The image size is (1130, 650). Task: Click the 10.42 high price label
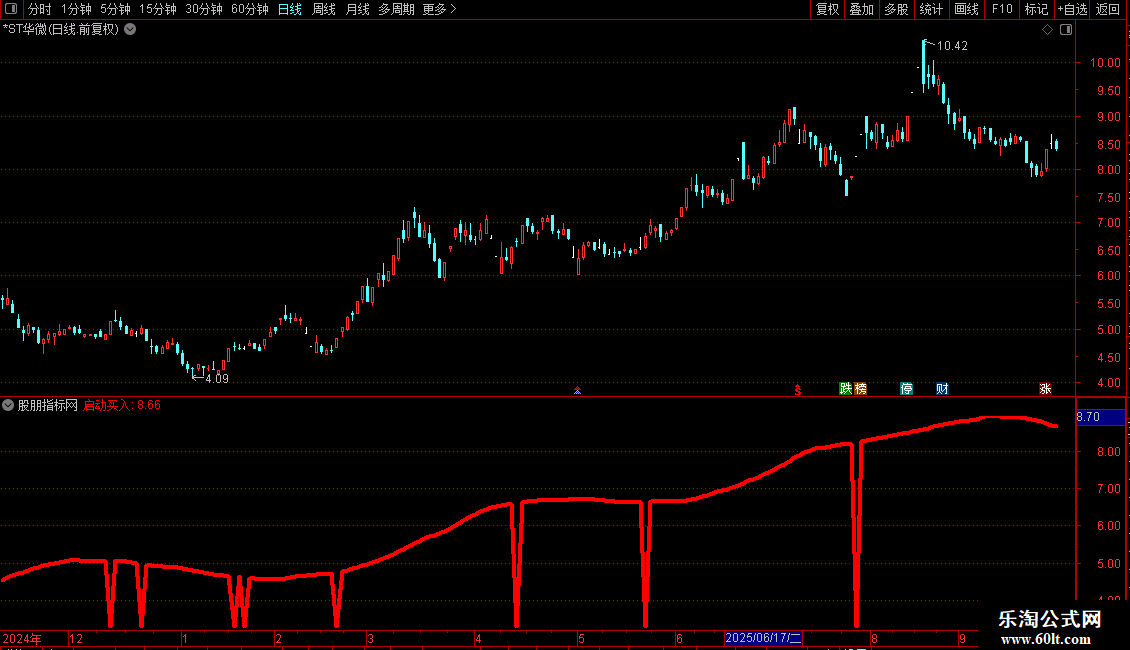952,46
